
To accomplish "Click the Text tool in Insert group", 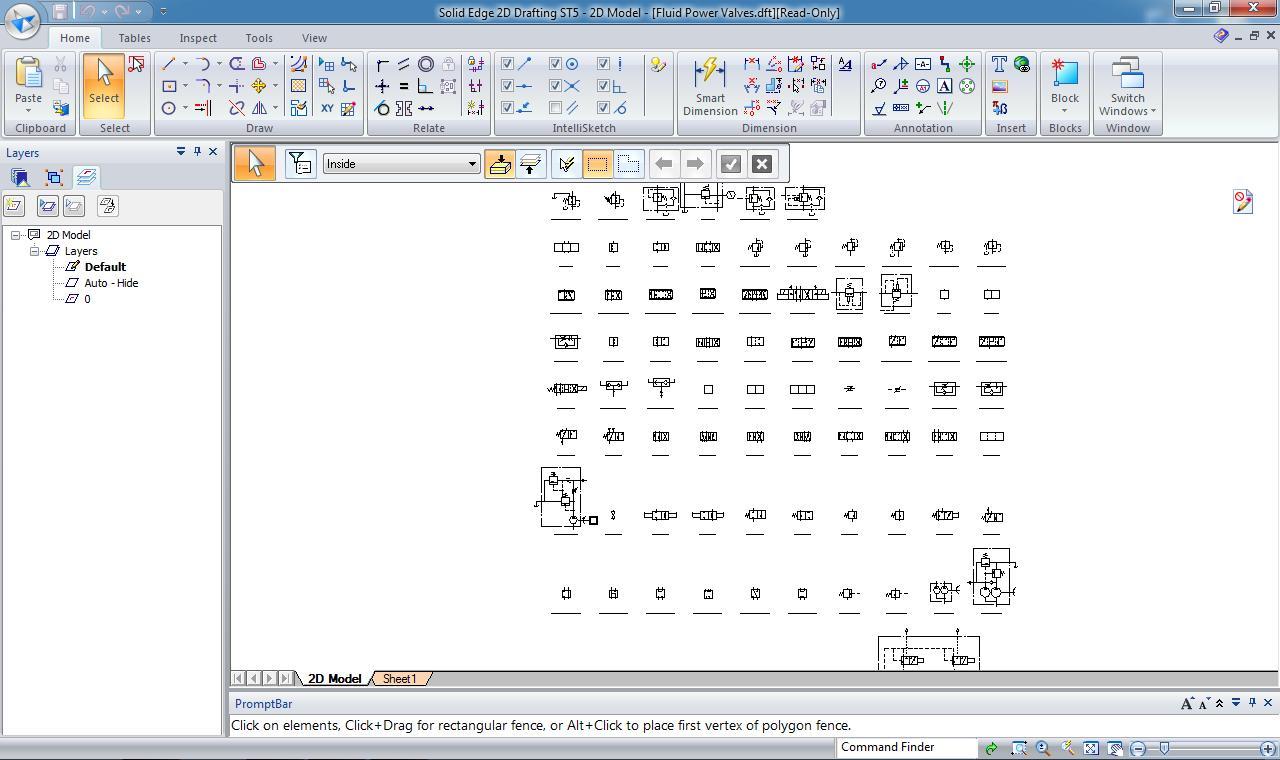I will [999, 64].
